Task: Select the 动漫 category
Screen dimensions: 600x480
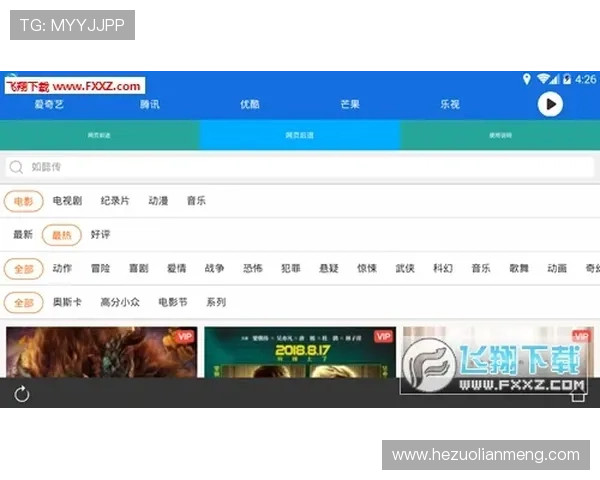Action: click(x=158, y=201)
